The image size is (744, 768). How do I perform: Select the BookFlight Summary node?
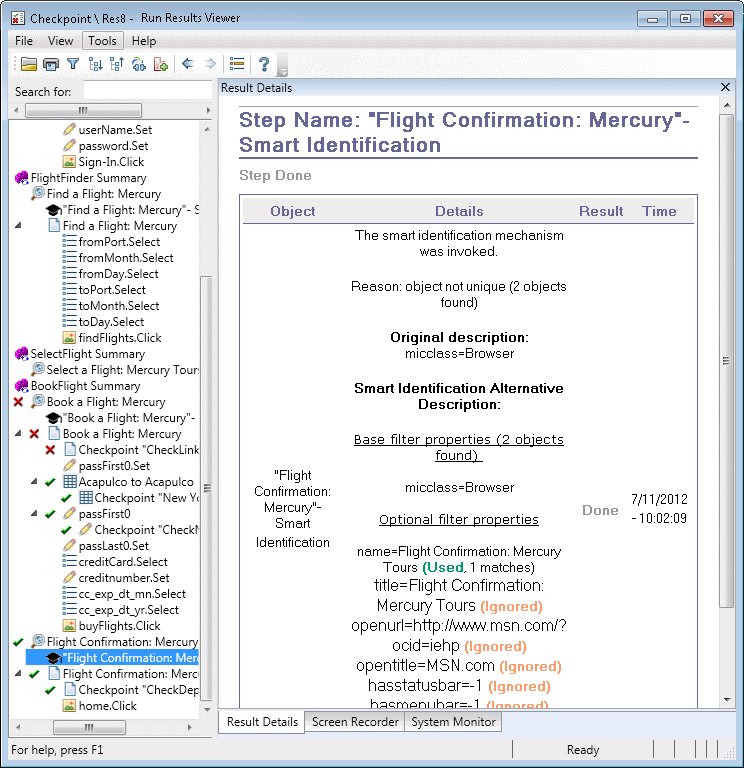[x=85, y=386]
